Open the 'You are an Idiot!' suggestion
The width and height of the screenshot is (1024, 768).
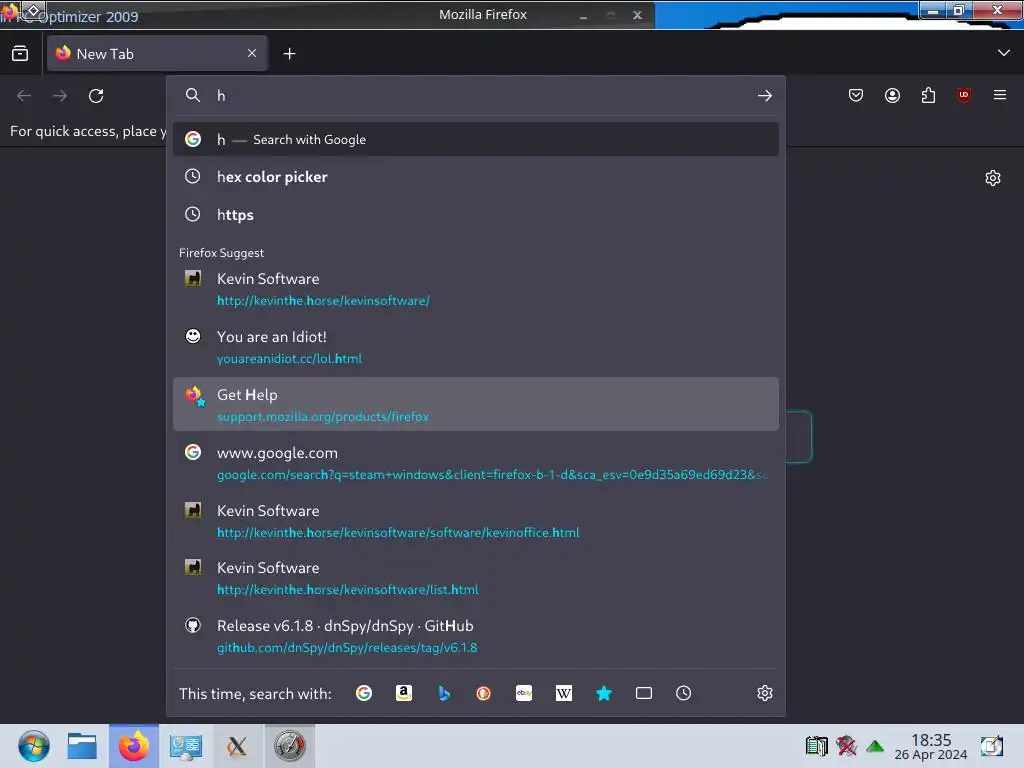(475, 347)
